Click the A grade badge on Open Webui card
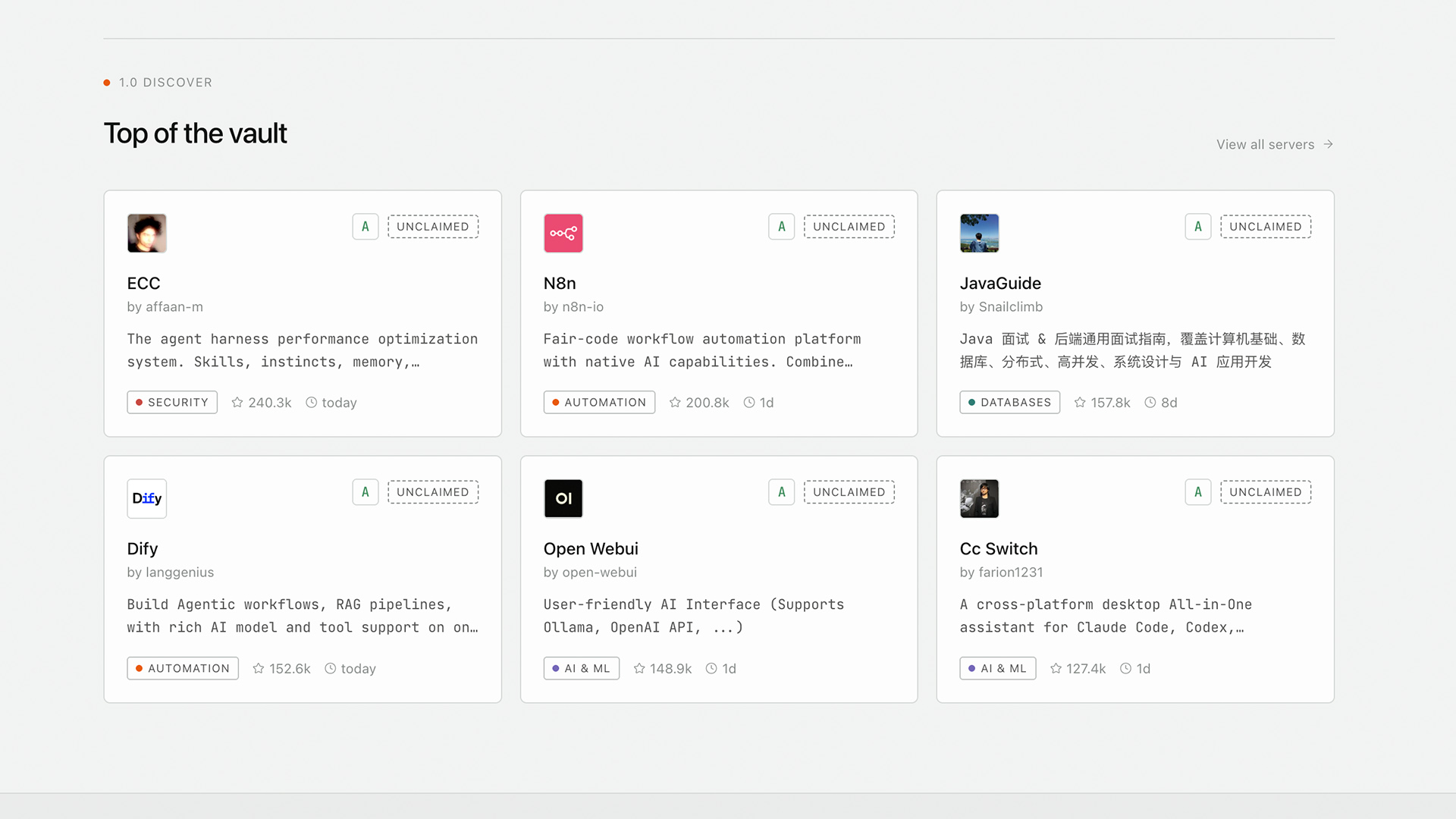 point(782,492)
